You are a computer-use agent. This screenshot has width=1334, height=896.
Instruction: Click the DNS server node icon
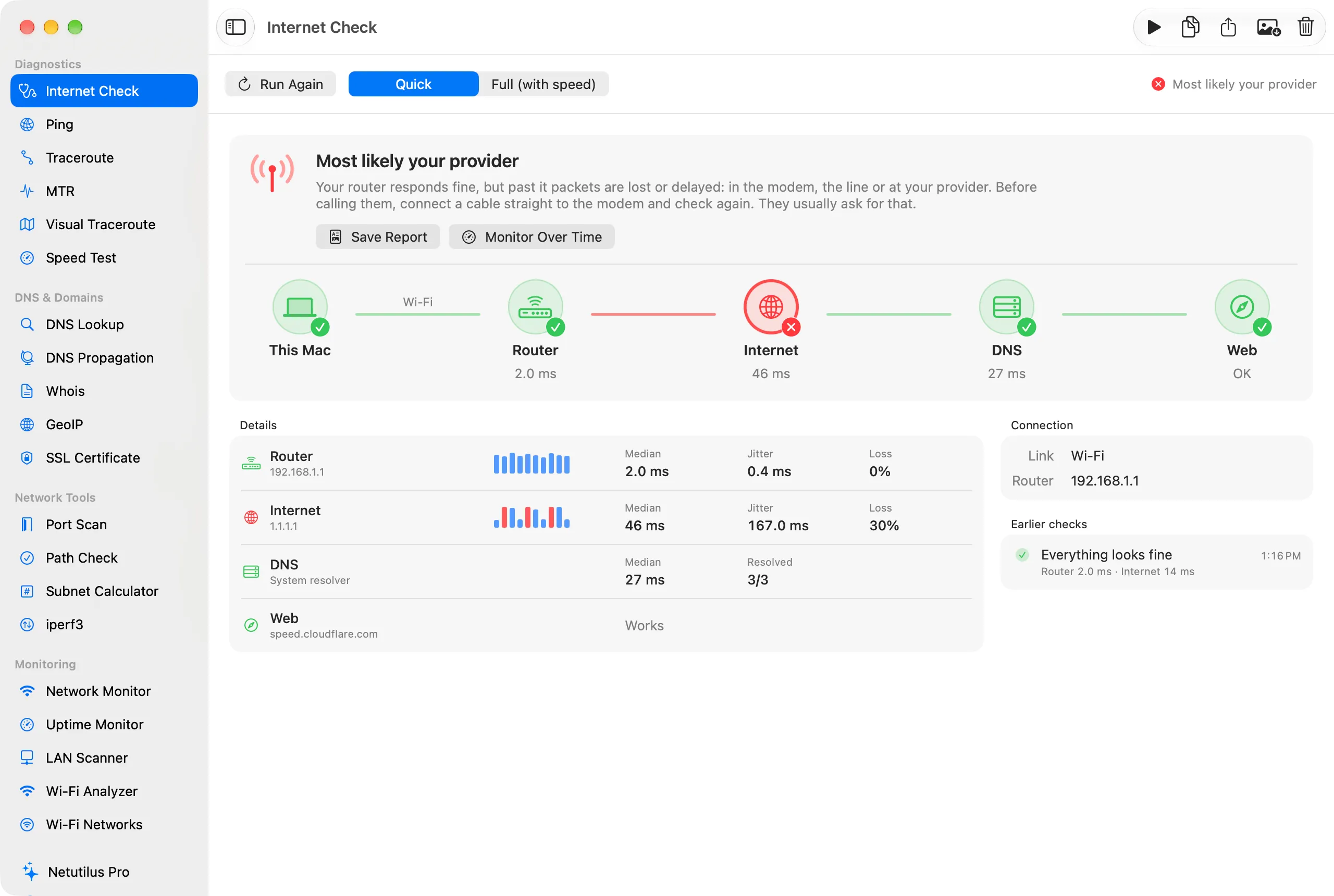[1006, 307]
